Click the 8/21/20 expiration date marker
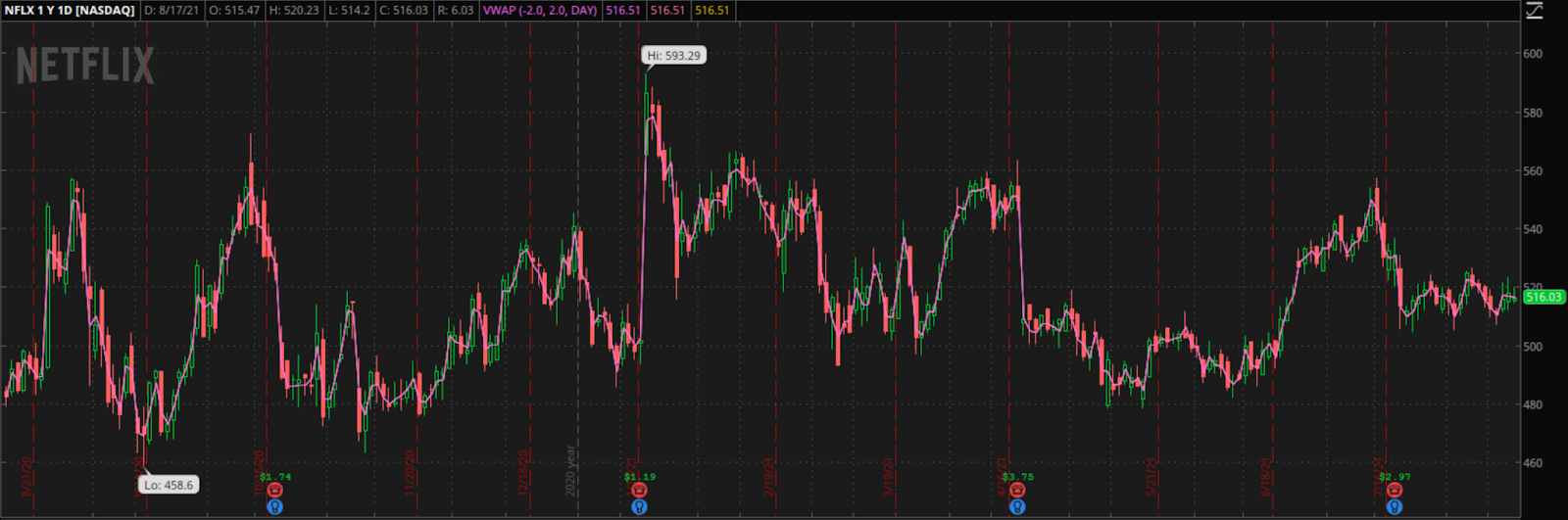Viewport: 1568px width, 520px height. click(26, 475)
